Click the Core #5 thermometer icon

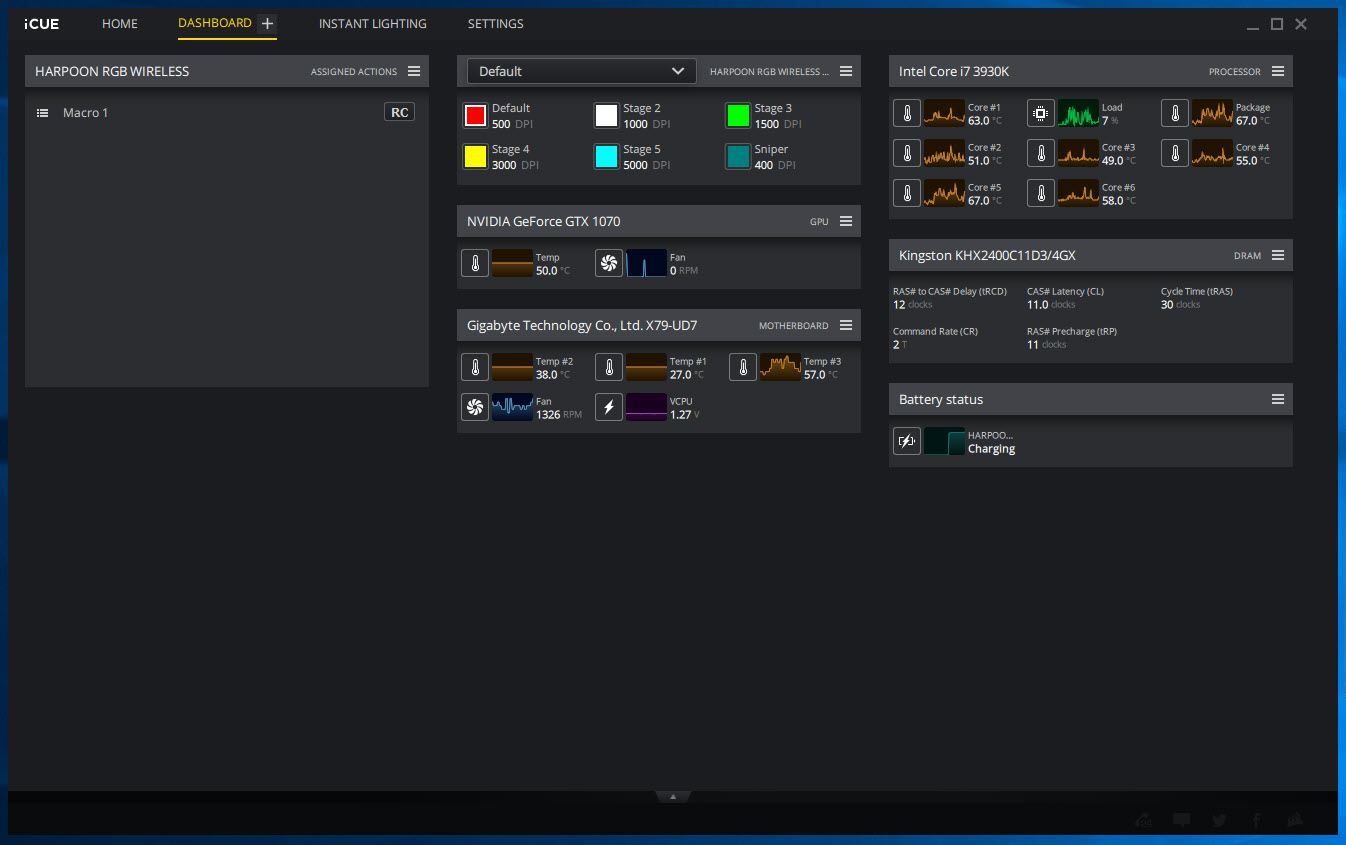pyautogui.click(x=907, y=193)
